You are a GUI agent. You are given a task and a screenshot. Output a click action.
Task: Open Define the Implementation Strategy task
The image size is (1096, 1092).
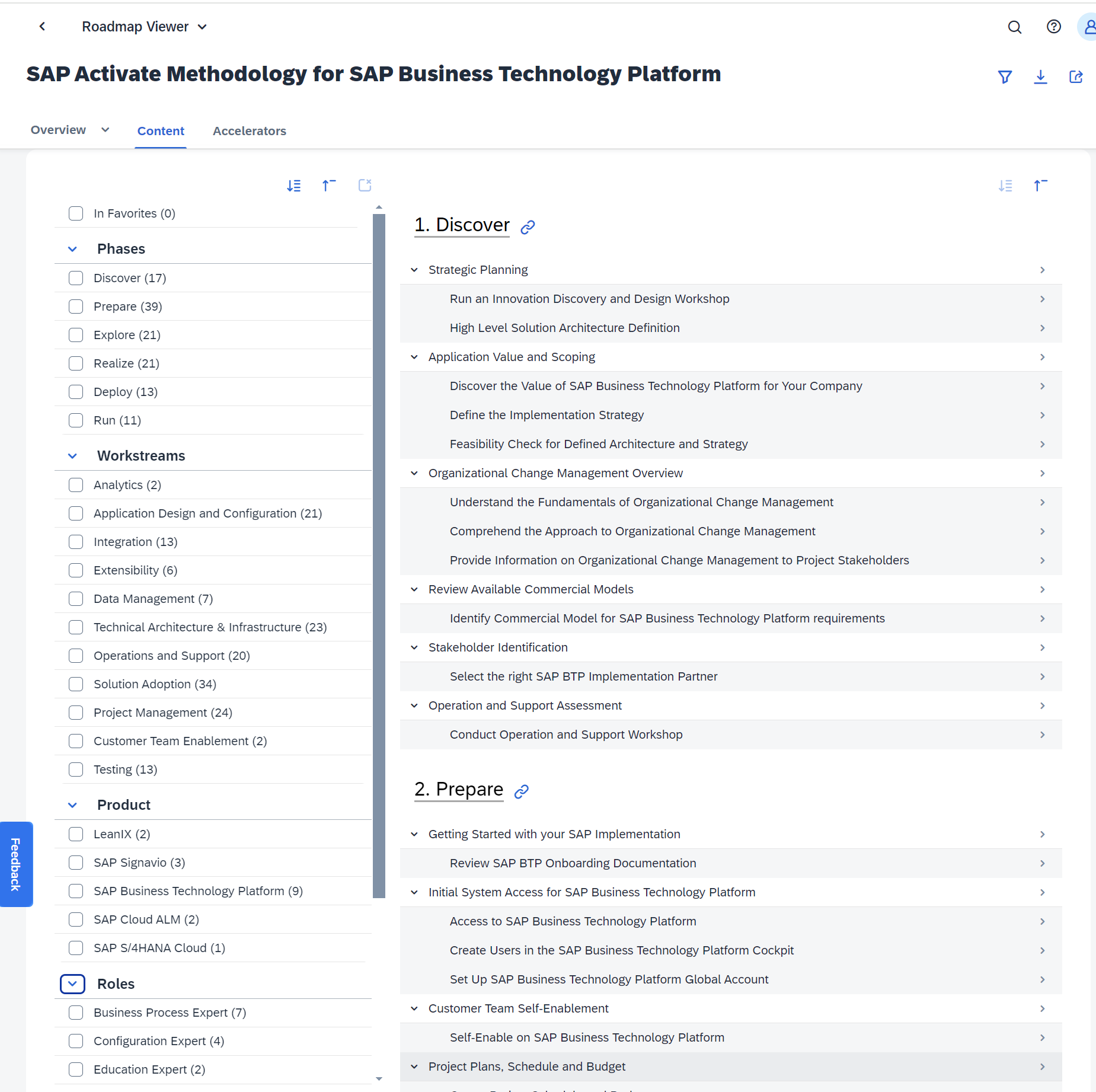pos(547,415)
